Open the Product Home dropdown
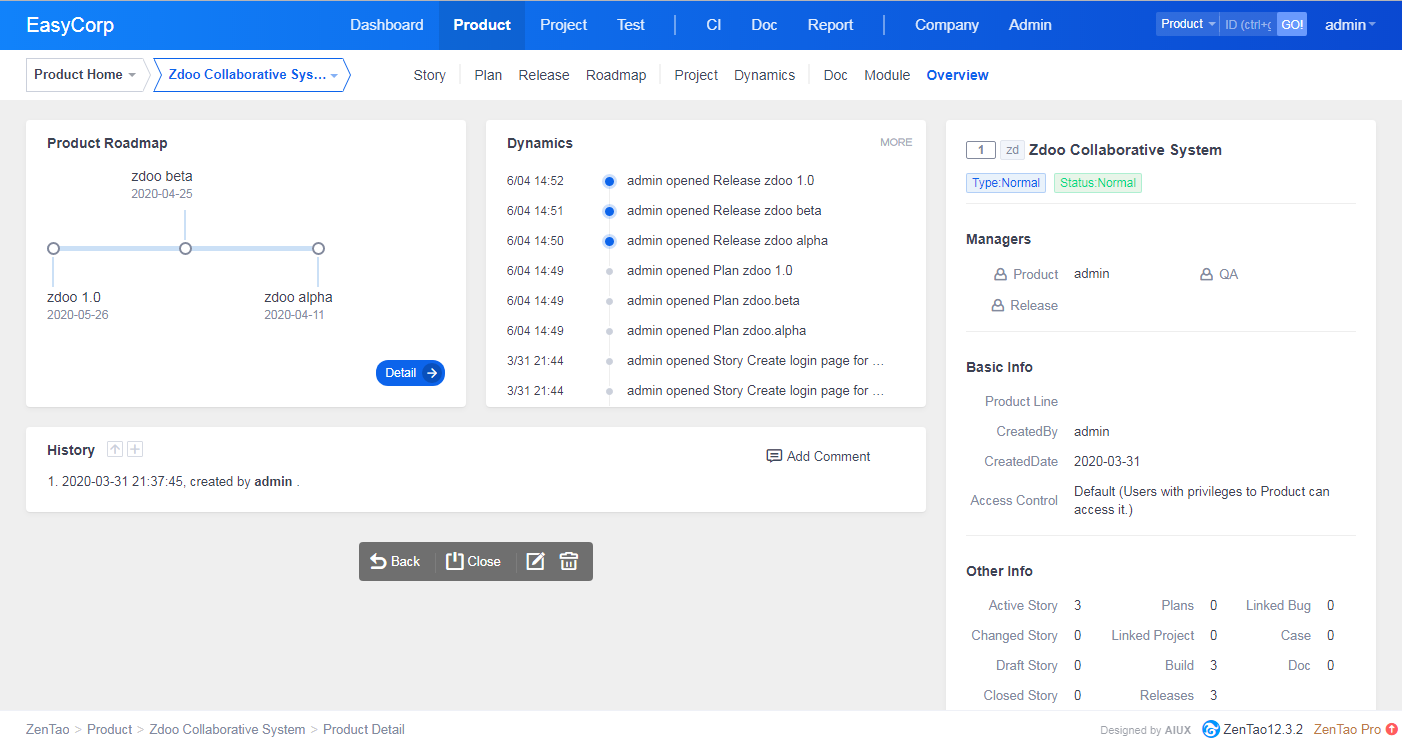 pyautogui.click(x=85, y=75)
